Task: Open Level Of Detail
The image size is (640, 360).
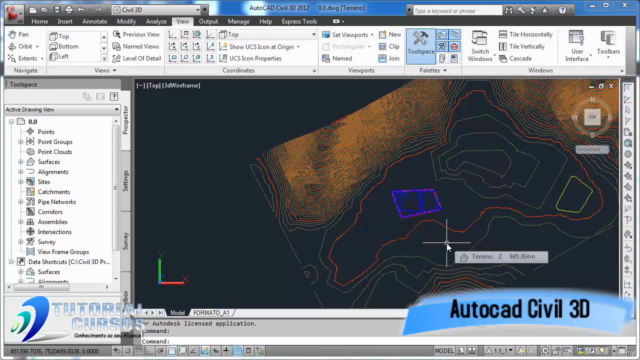Action: coord(137,58)
